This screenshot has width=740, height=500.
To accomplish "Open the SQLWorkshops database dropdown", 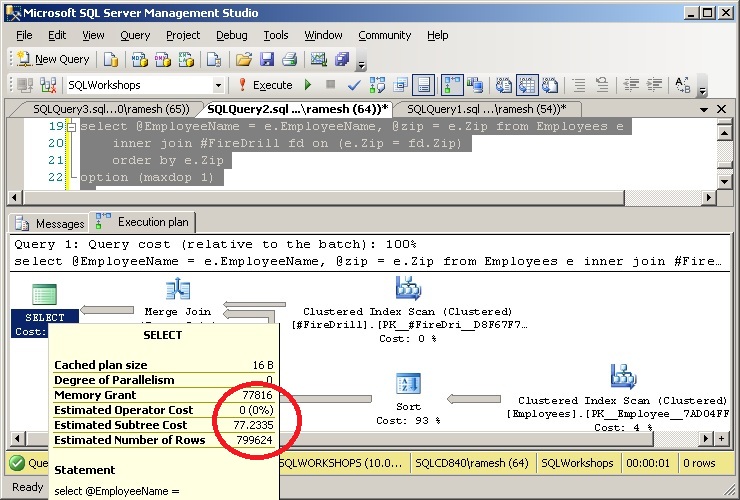I will click(x=218, y=85).
